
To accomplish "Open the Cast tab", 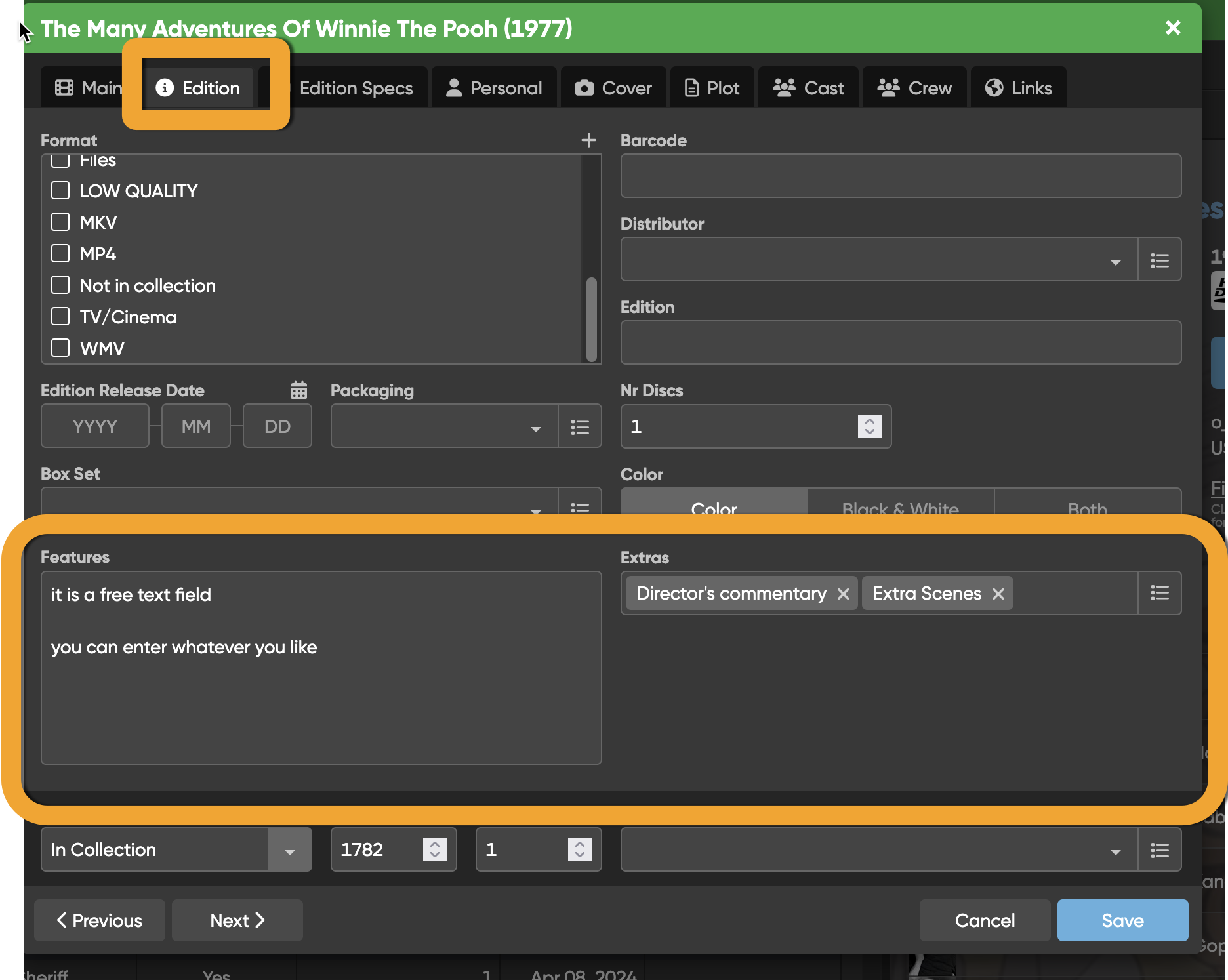I will click(x=808, y=88).
